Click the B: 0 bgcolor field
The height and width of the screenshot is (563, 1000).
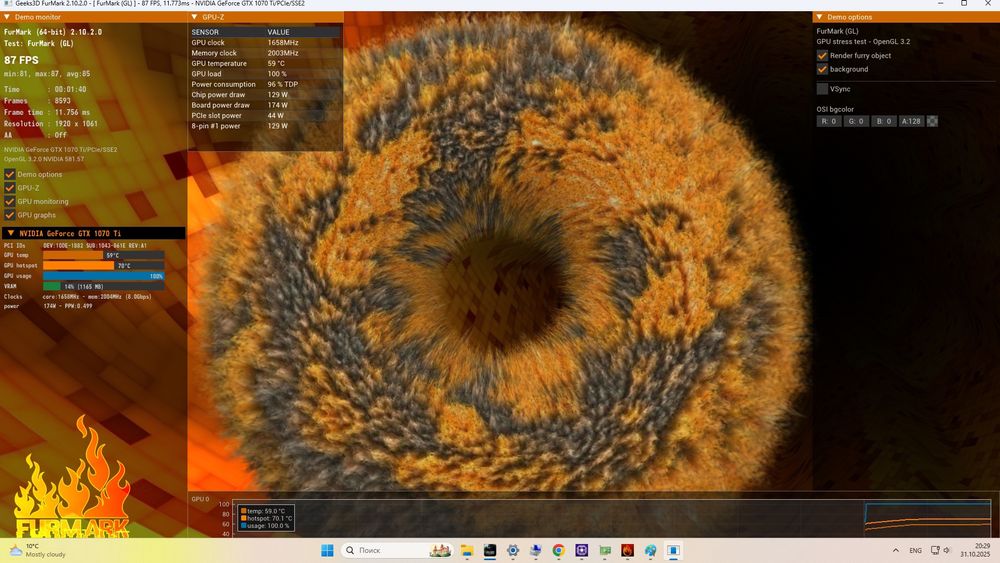point(883,121)
